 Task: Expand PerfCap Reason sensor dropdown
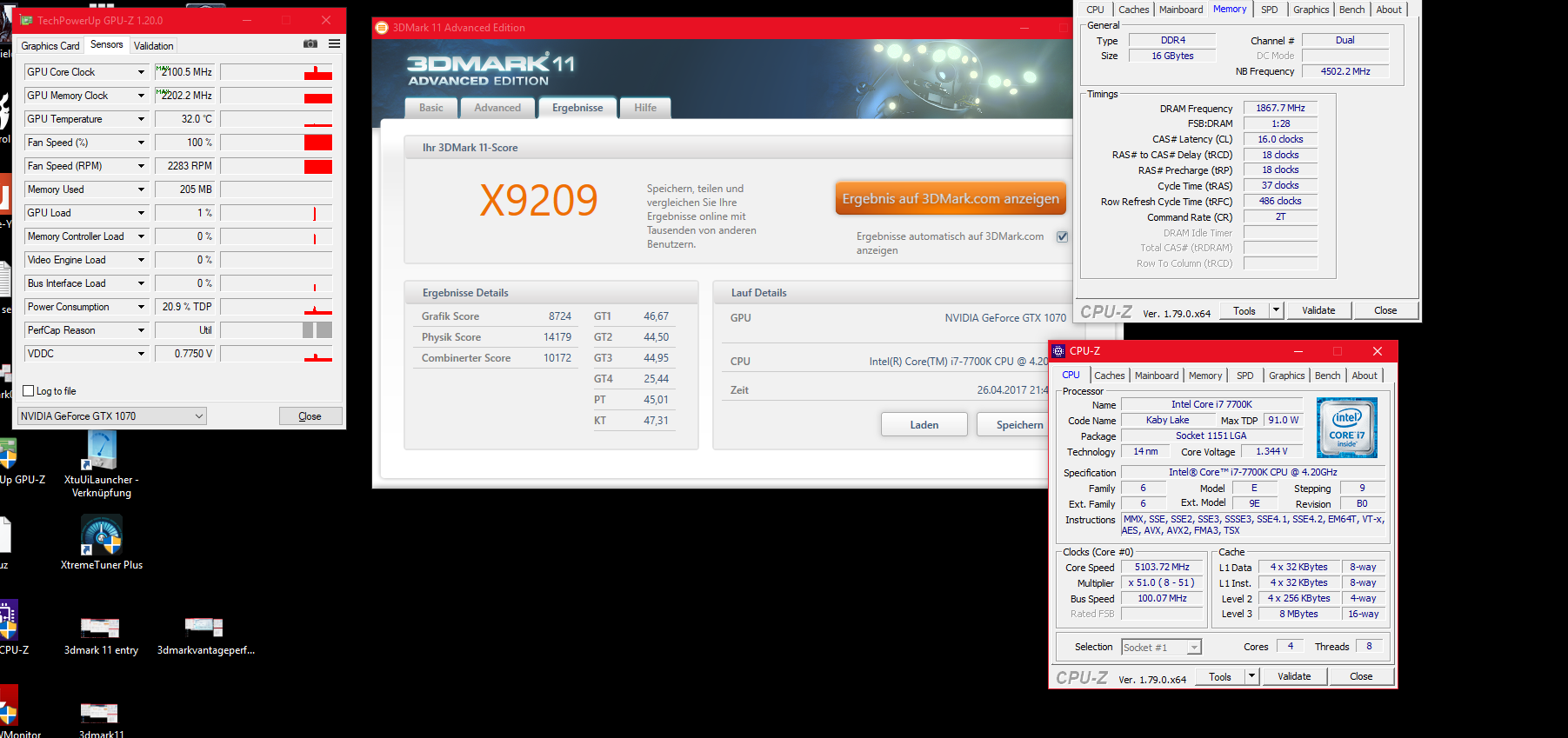coord(141,330)
